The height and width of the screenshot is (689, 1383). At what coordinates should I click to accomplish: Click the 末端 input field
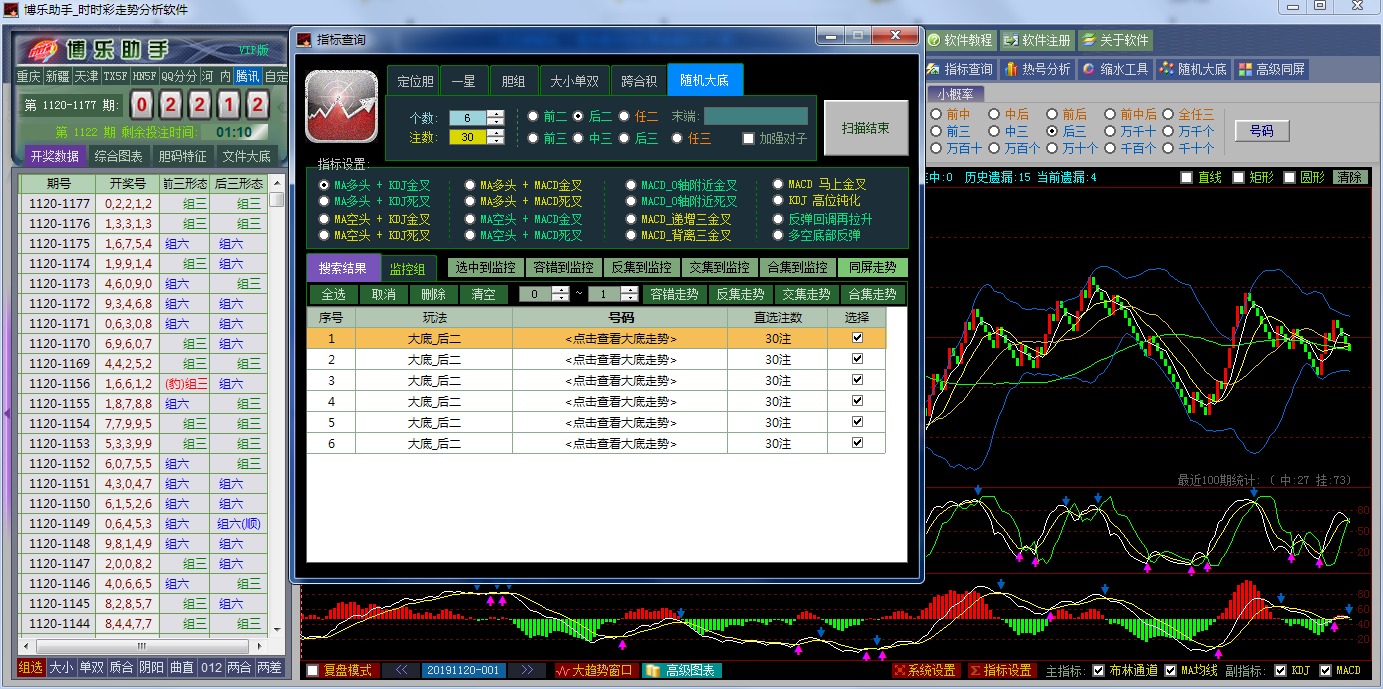[755, 116]
